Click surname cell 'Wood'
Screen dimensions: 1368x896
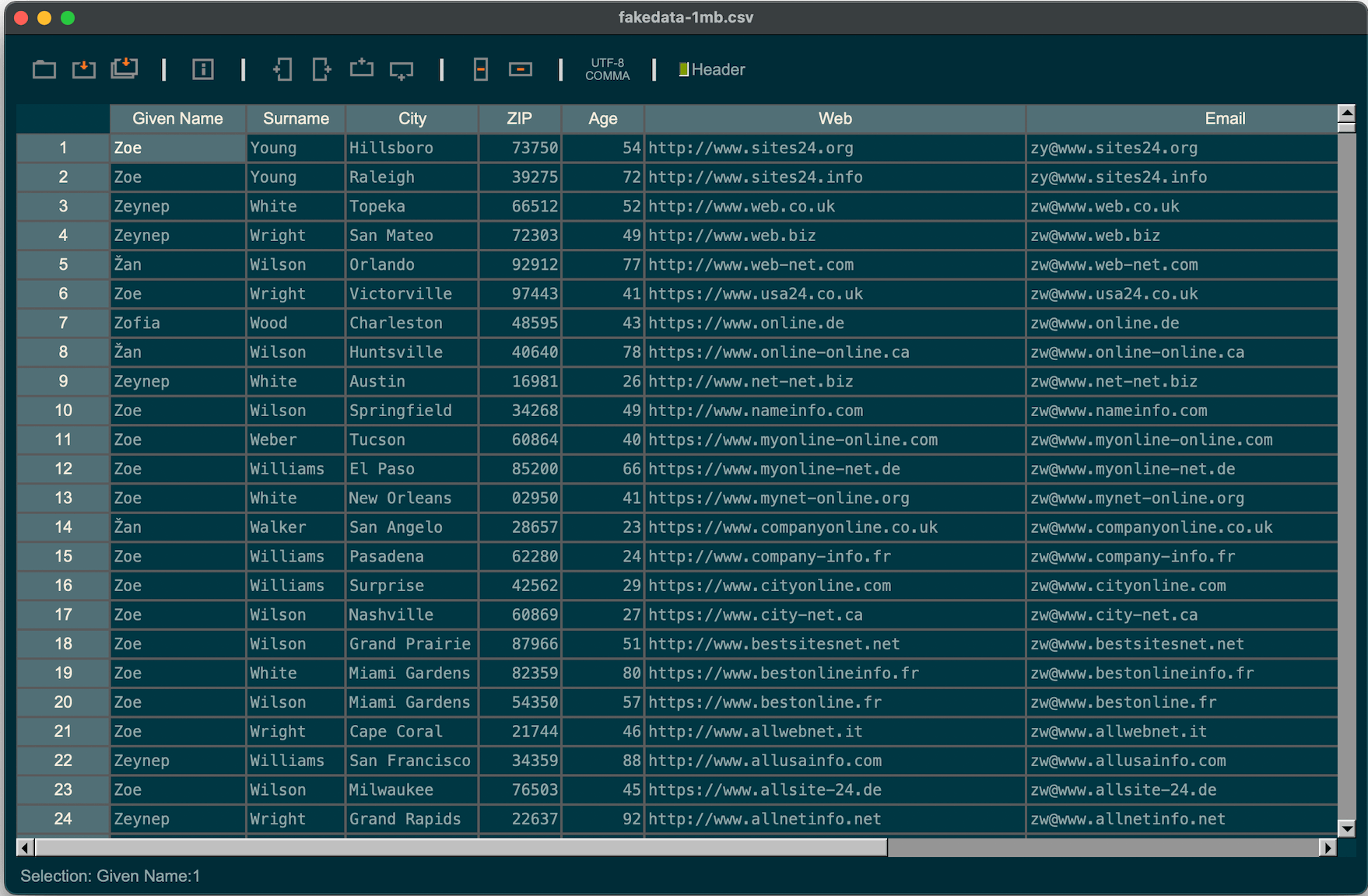(x=296, y=323)
